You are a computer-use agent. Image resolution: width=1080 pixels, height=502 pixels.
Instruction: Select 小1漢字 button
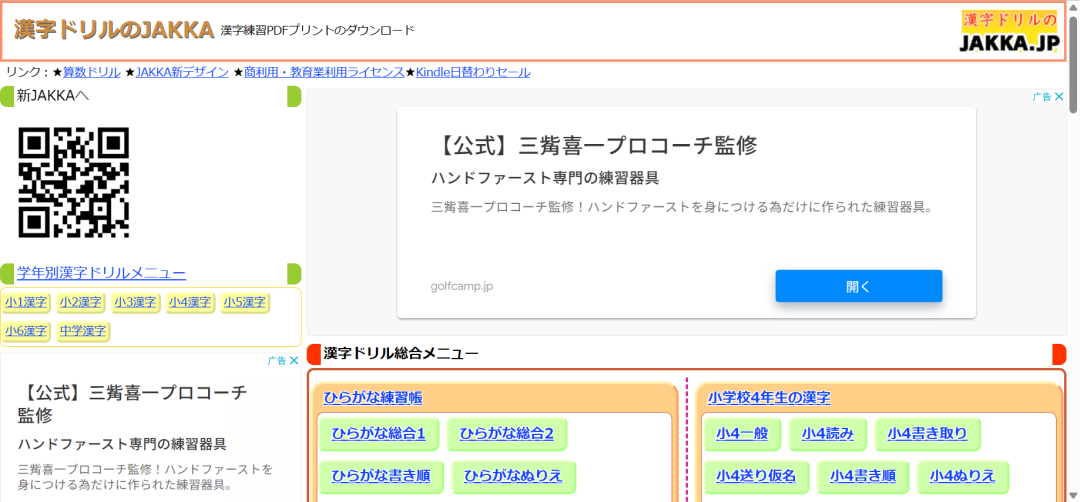pyautogui.click(x=26, y=302)
